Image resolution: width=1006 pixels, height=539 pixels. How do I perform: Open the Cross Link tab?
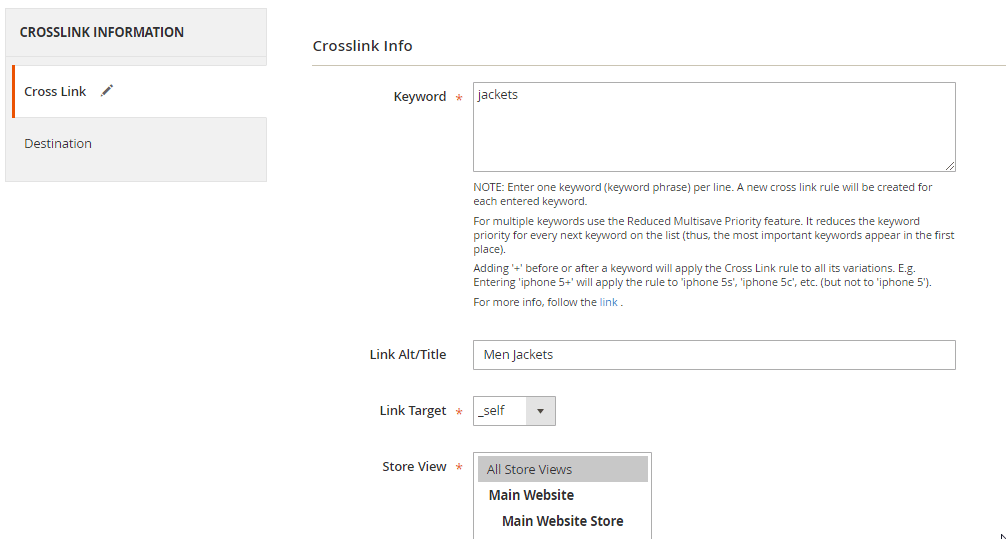pos(56,92)
